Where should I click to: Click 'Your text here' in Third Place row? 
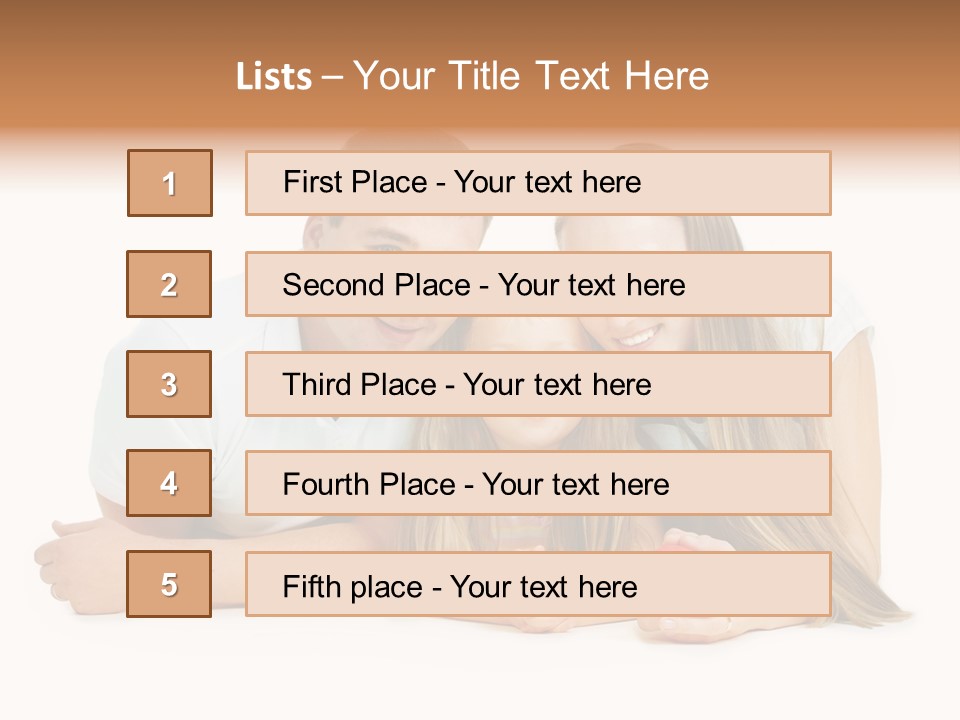pyautogui.click(x=557, y=385)
